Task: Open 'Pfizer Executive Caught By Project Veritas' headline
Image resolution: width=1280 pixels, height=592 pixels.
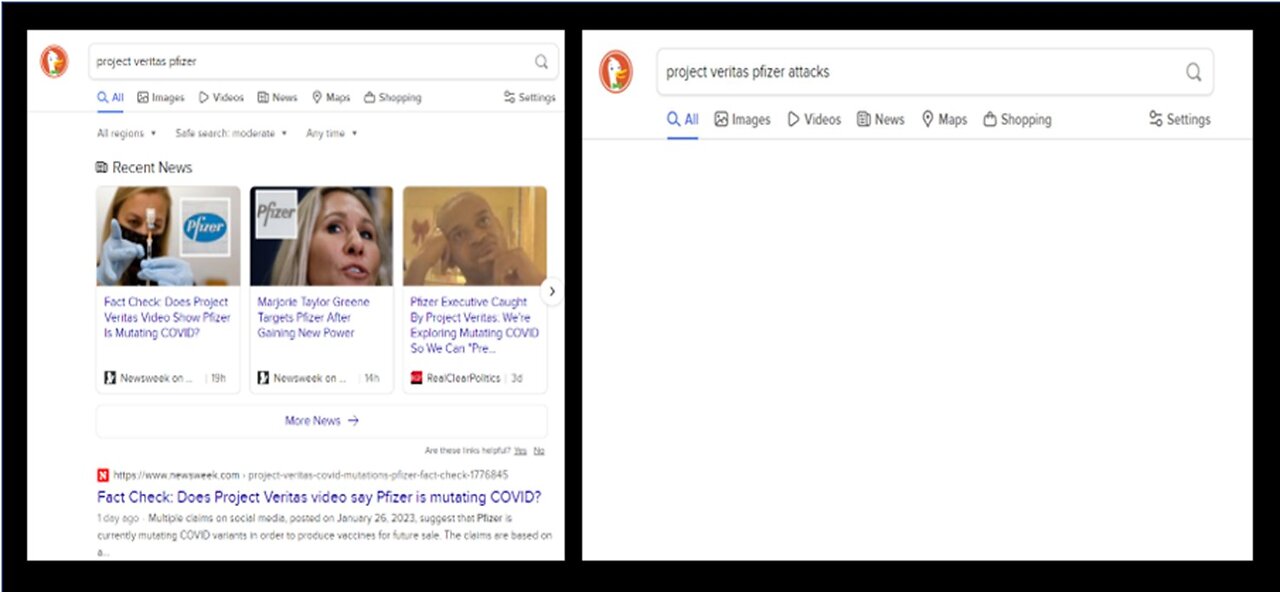Action: [475, 325]
